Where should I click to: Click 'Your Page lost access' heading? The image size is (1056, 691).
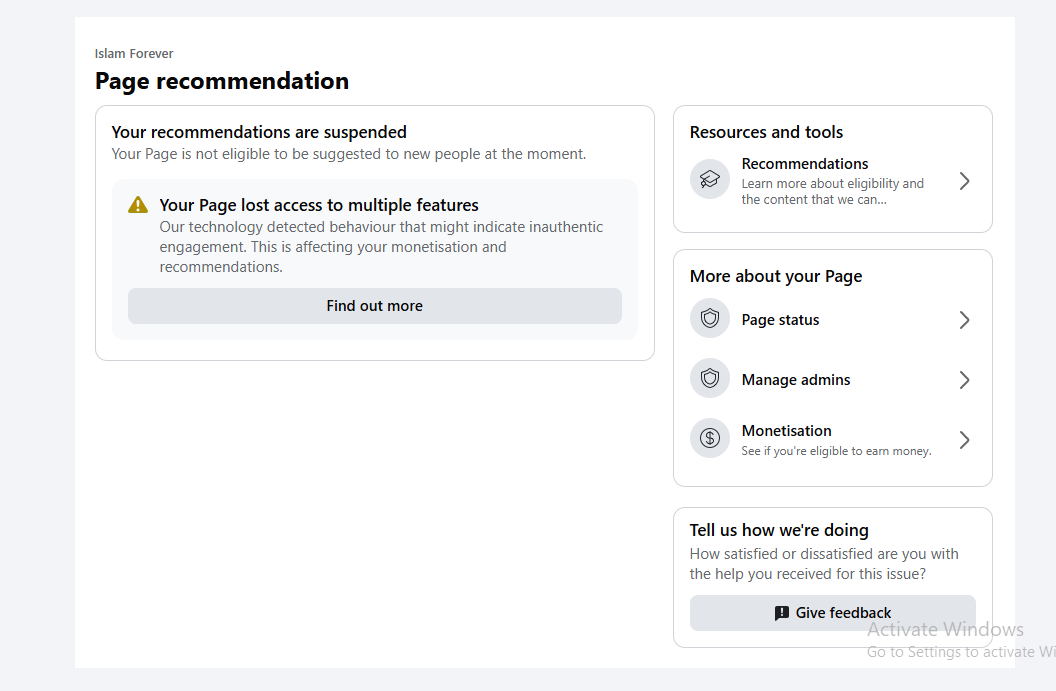click(319, 205)
